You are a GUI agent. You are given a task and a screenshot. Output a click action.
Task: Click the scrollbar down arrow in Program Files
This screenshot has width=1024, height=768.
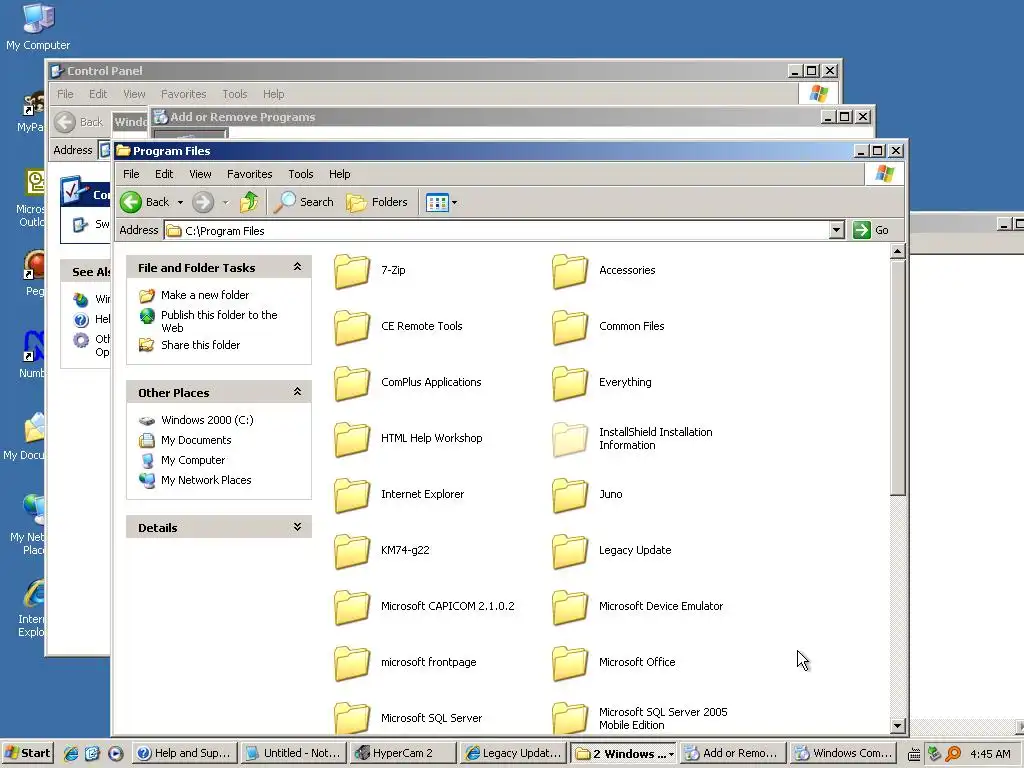[897, 726]
